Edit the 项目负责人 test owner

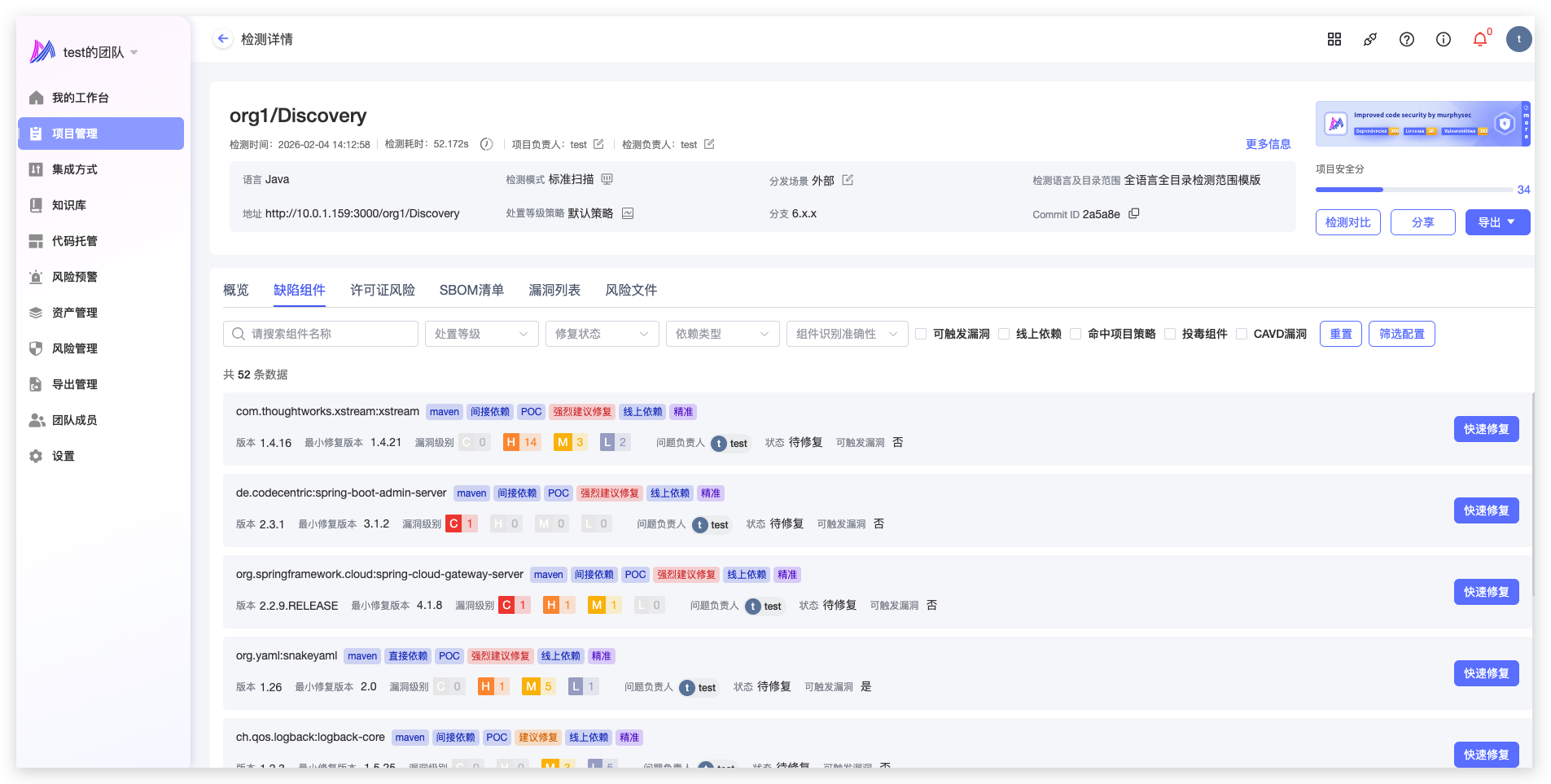598,144
